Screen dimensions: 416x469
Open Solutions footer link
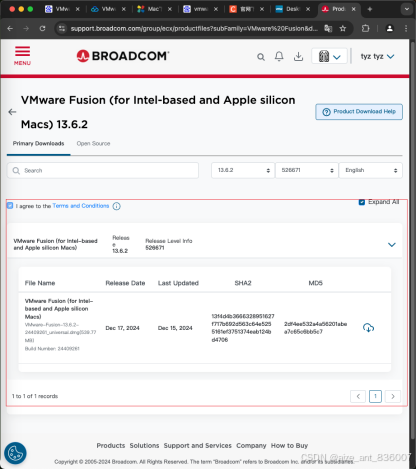coord(144,446)
